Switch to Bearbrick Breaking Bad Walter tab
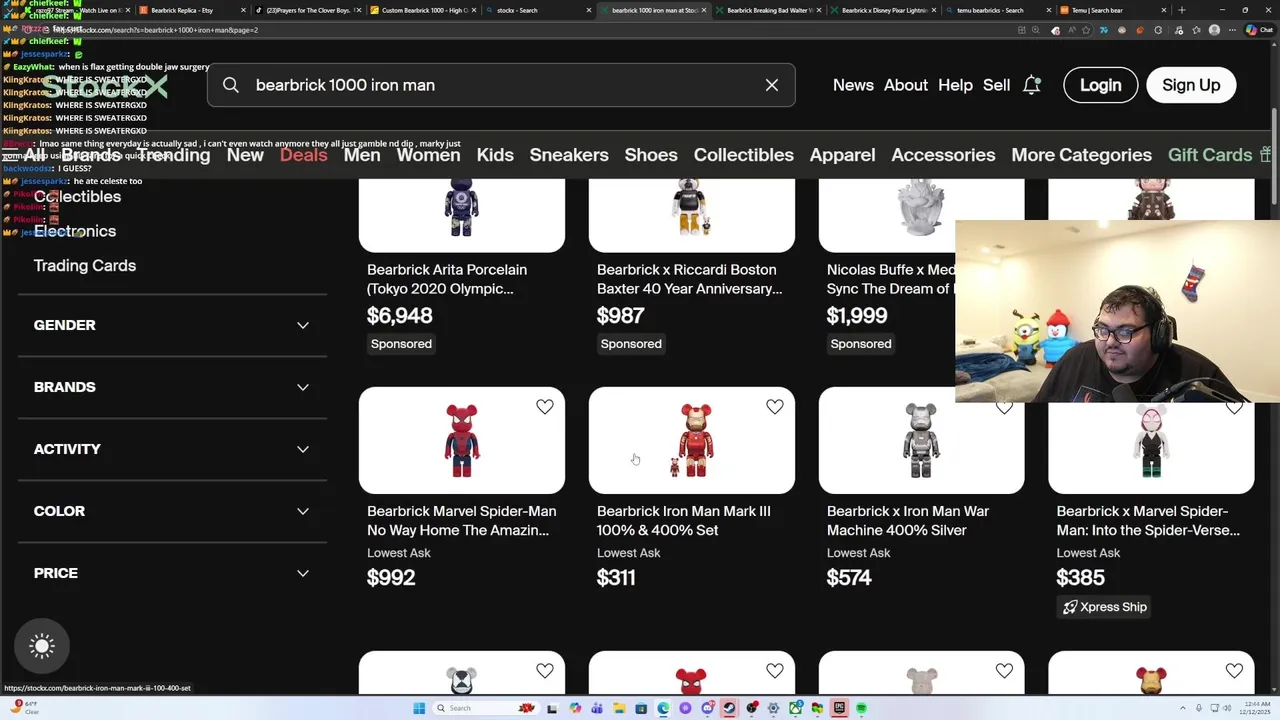 pyautogui.click(x=768, y=10)
